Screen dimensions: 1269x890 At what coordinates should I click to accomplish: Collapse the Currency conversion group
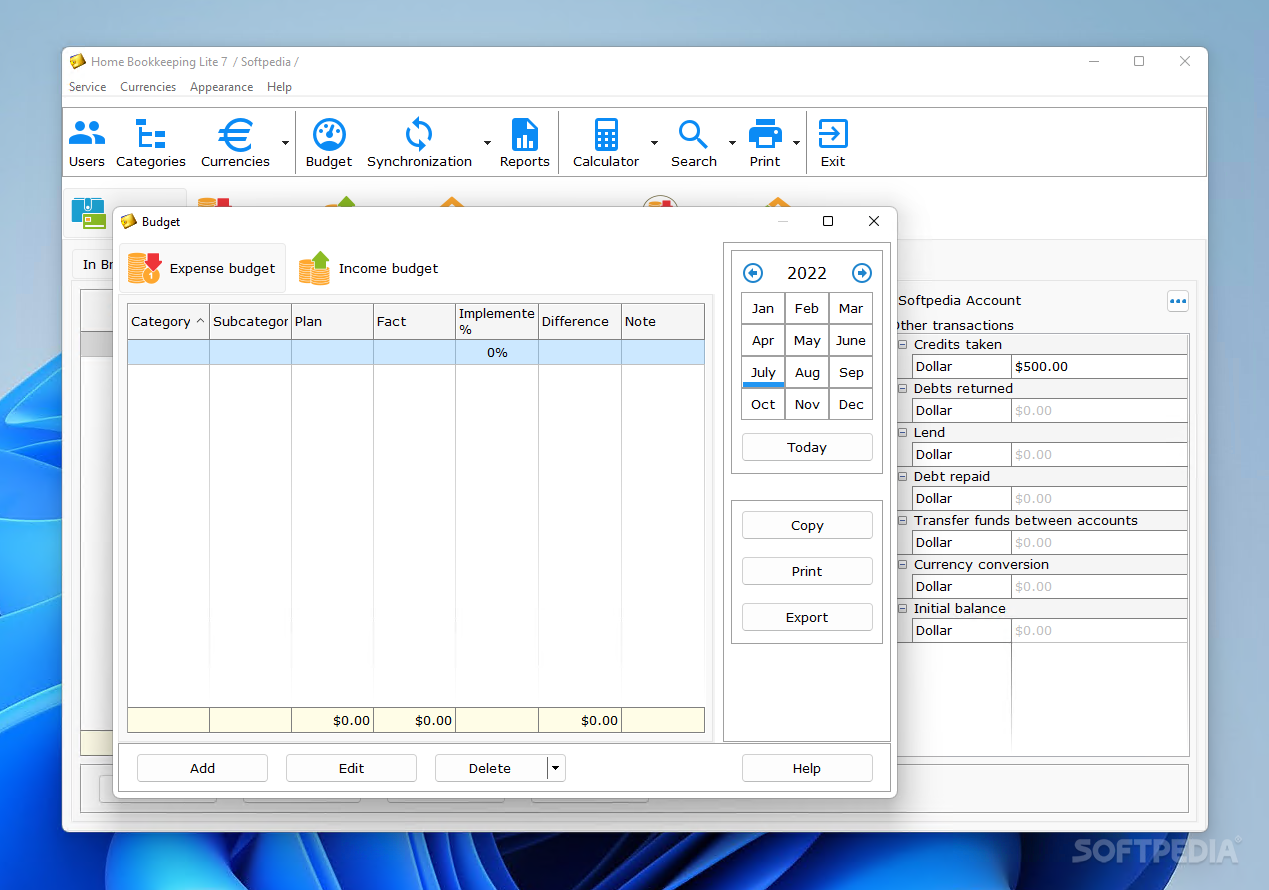pyautogui.click(x=903, y=564)
